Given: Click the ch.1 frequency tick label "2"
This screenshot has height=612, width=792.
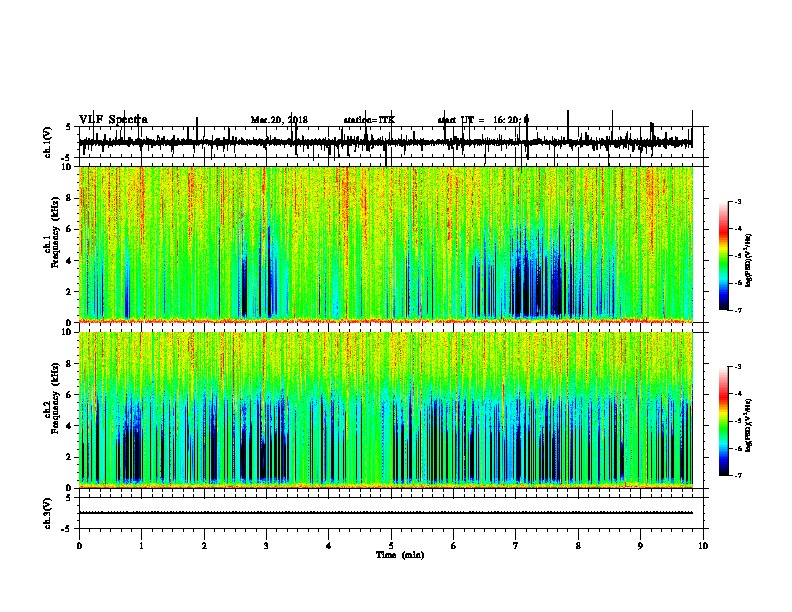Looking at the screenshot, I should click(70, 291).
